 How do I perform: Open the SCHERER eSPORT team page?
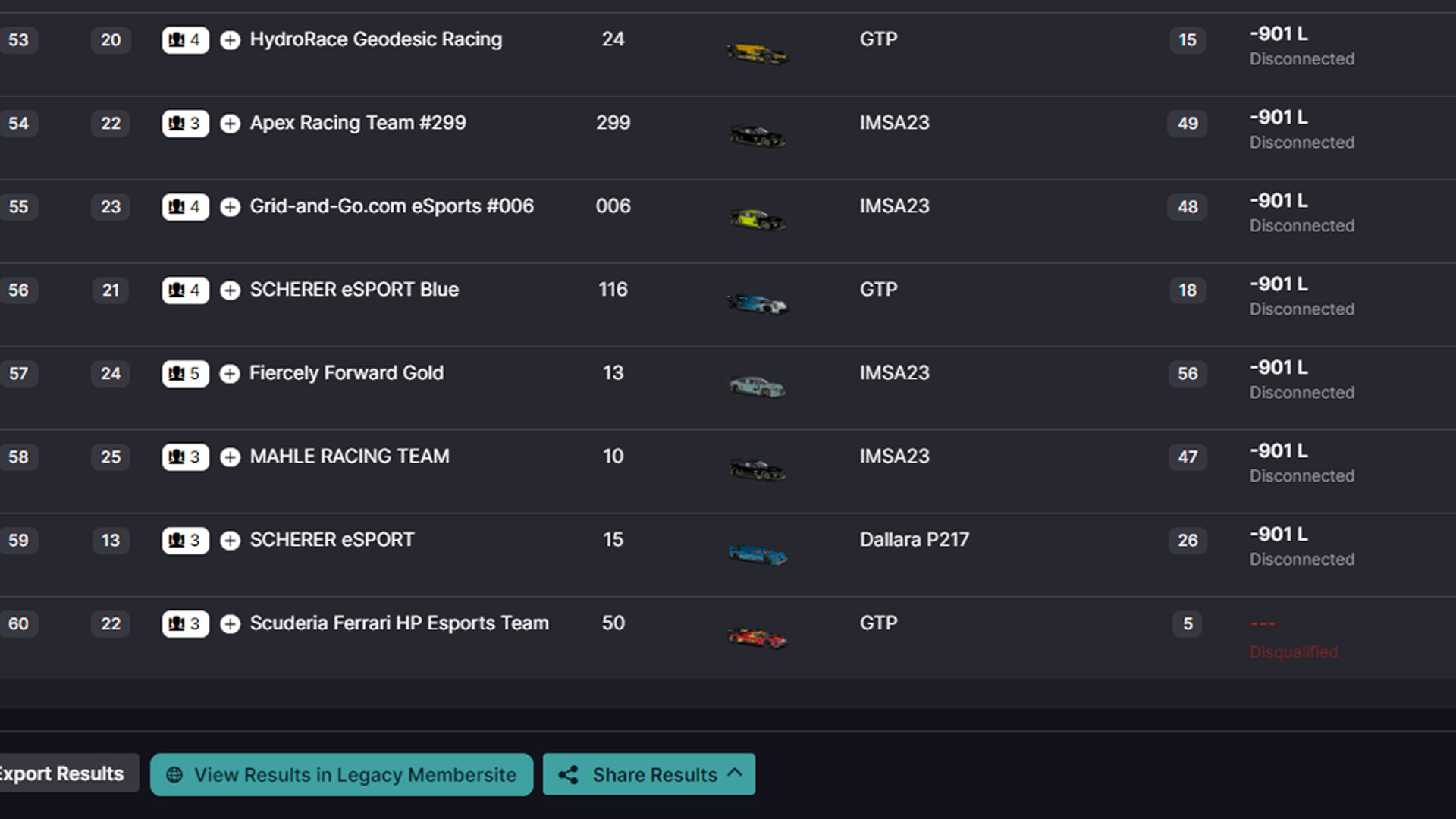(332, 540)
